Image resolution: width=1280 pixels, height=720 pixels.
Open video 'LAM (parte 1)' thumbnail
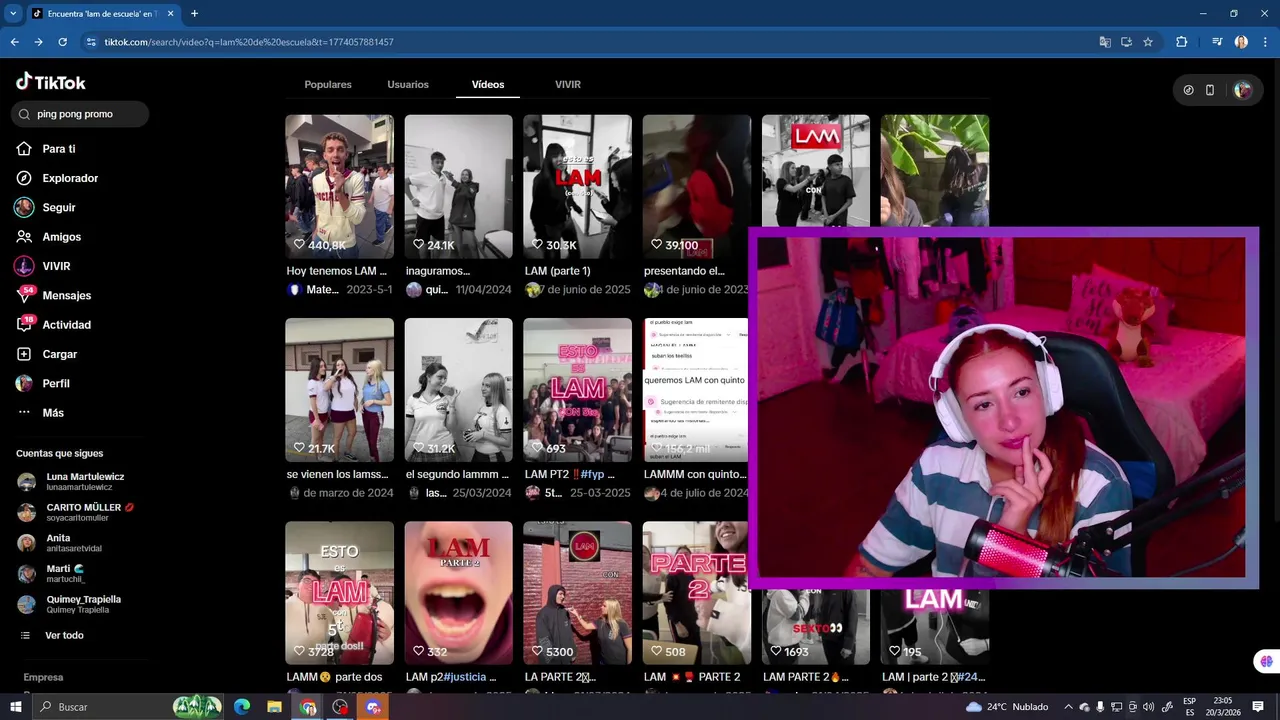click(x=577, y=186)
